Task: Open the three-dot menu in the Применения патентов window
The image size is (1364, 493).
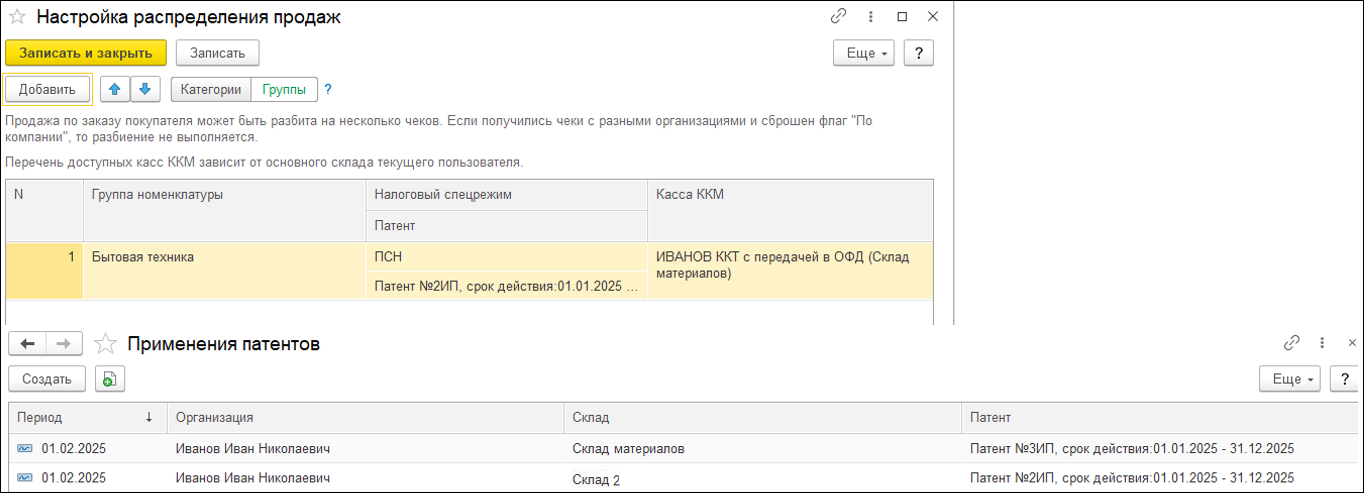Action: 1322,343
